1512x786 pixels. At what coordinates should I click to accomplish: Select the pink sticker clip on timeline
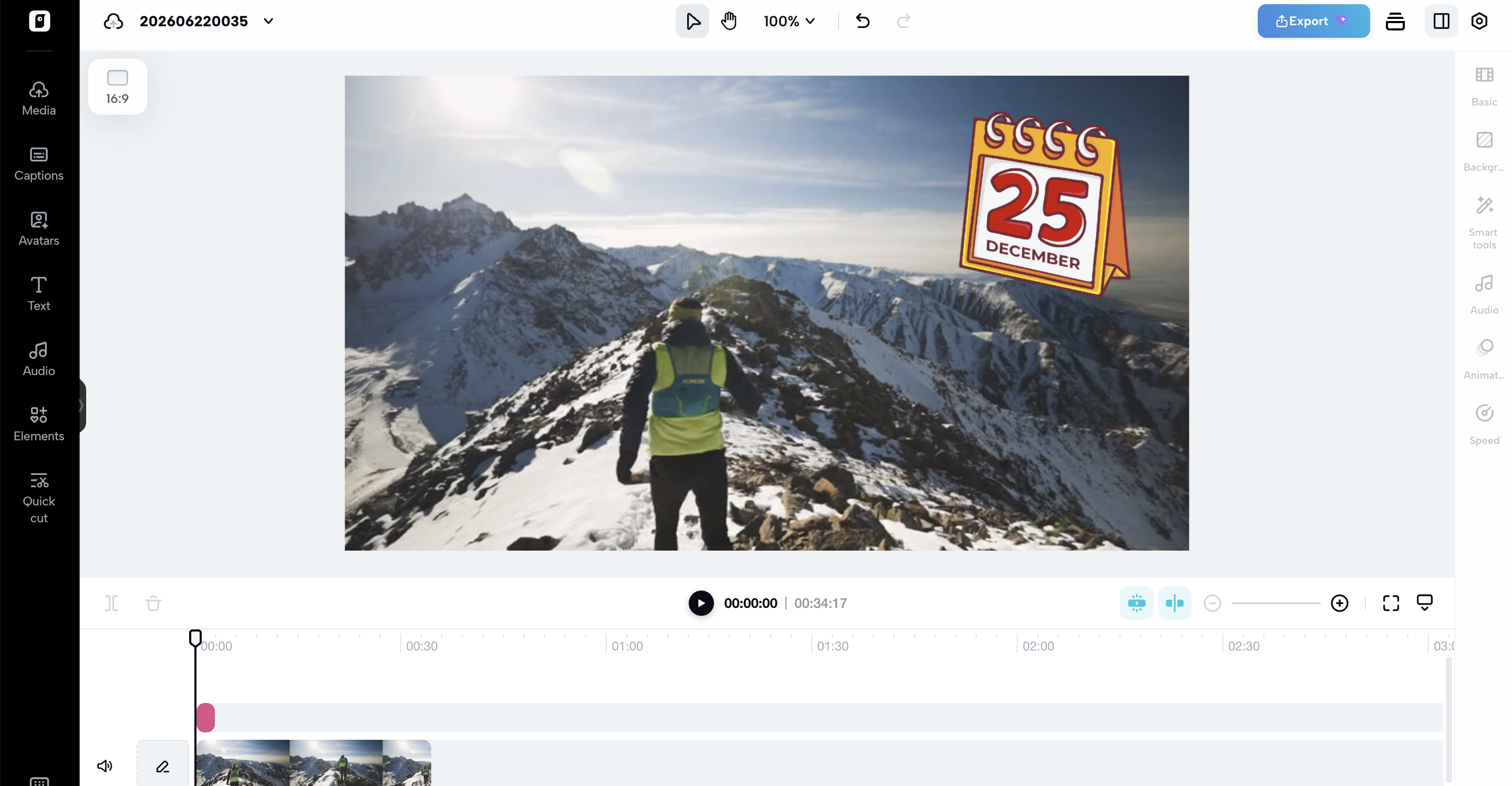coord(205,717)
